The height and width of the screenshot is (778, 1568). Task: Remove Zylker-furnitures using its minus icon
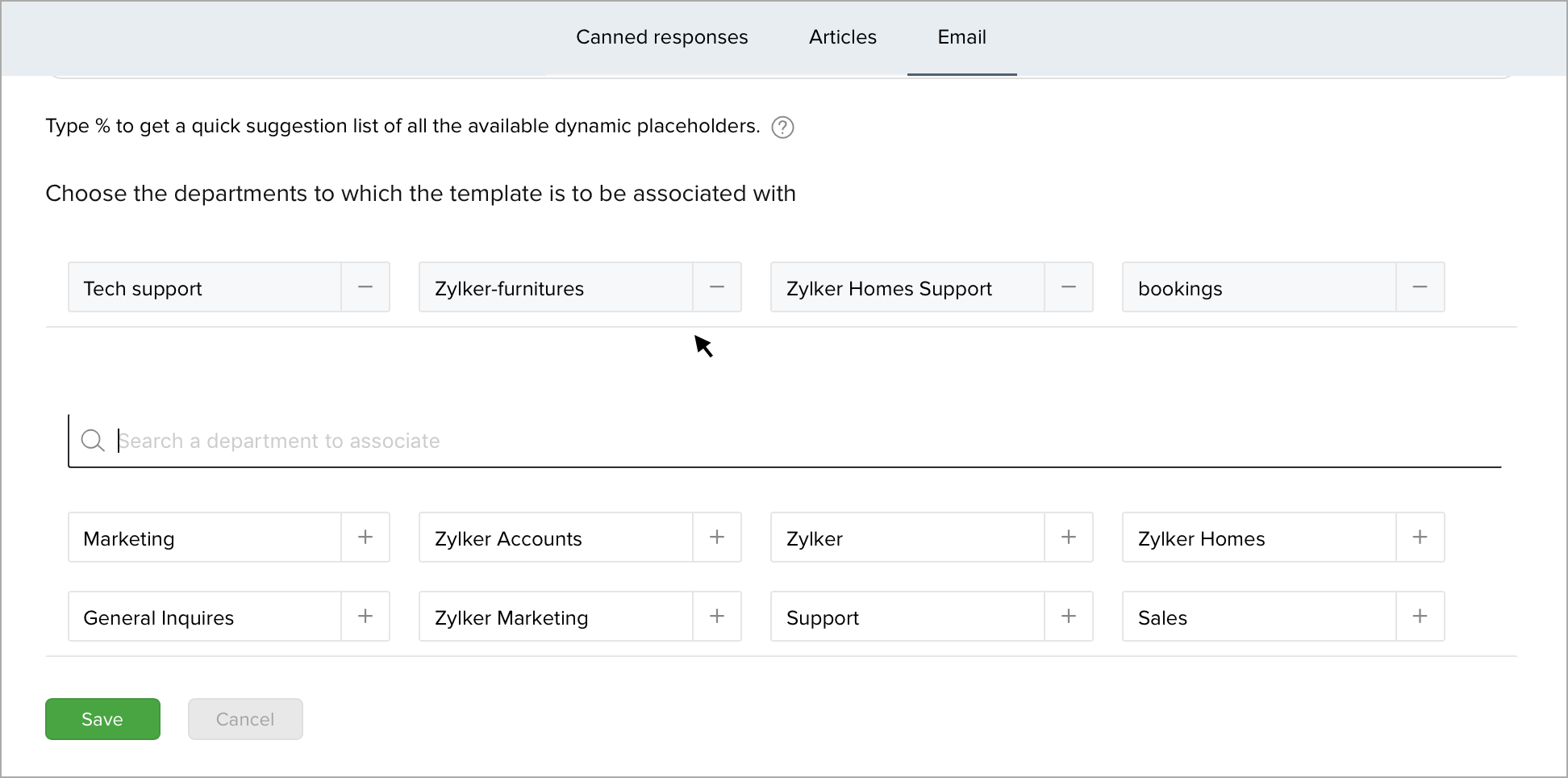click(x=717, y=287)
